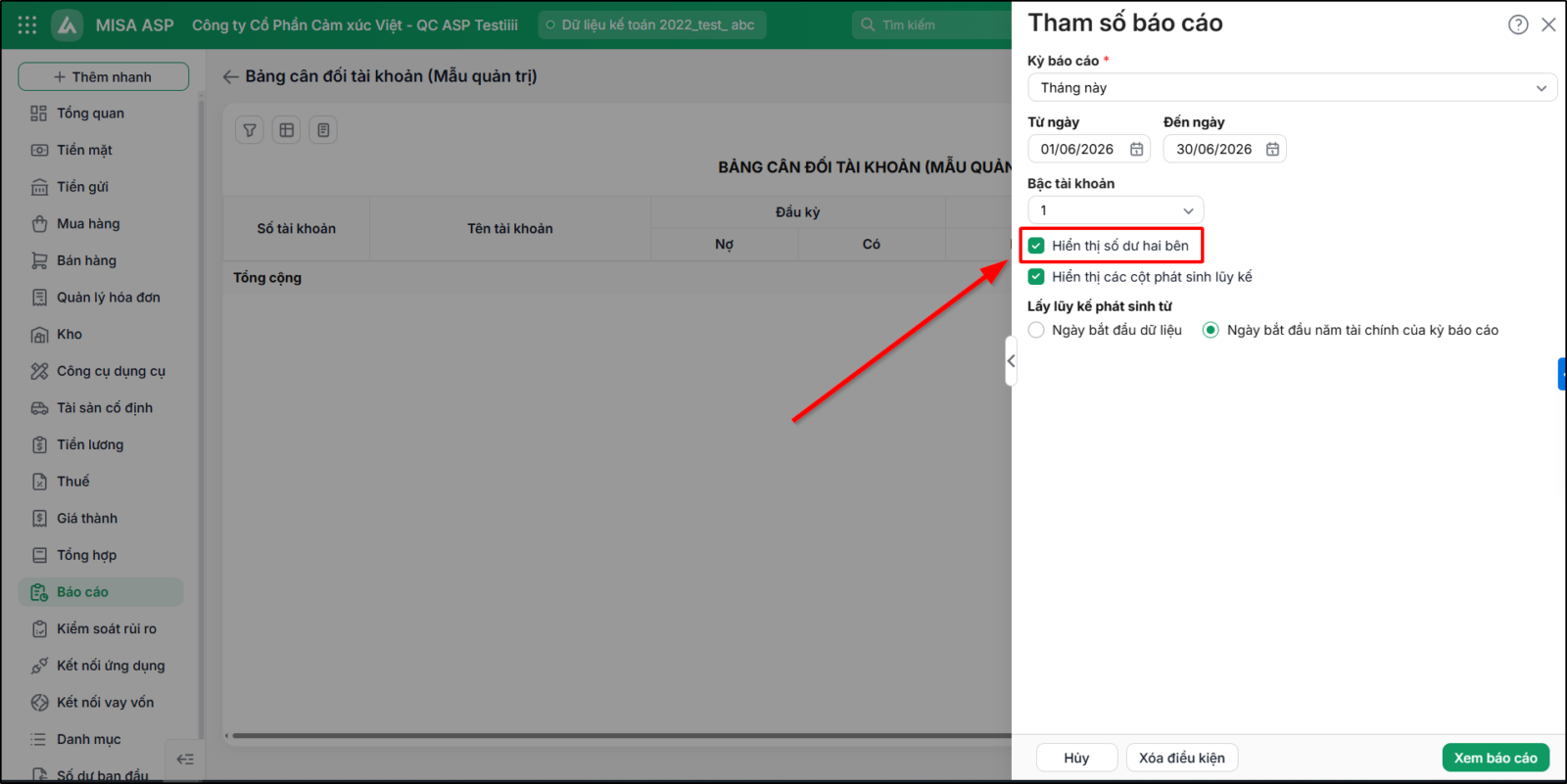Viewport: 1567px width, 784px height.
Task: Click the Tổng hợp icon
Action: (39, 555)
